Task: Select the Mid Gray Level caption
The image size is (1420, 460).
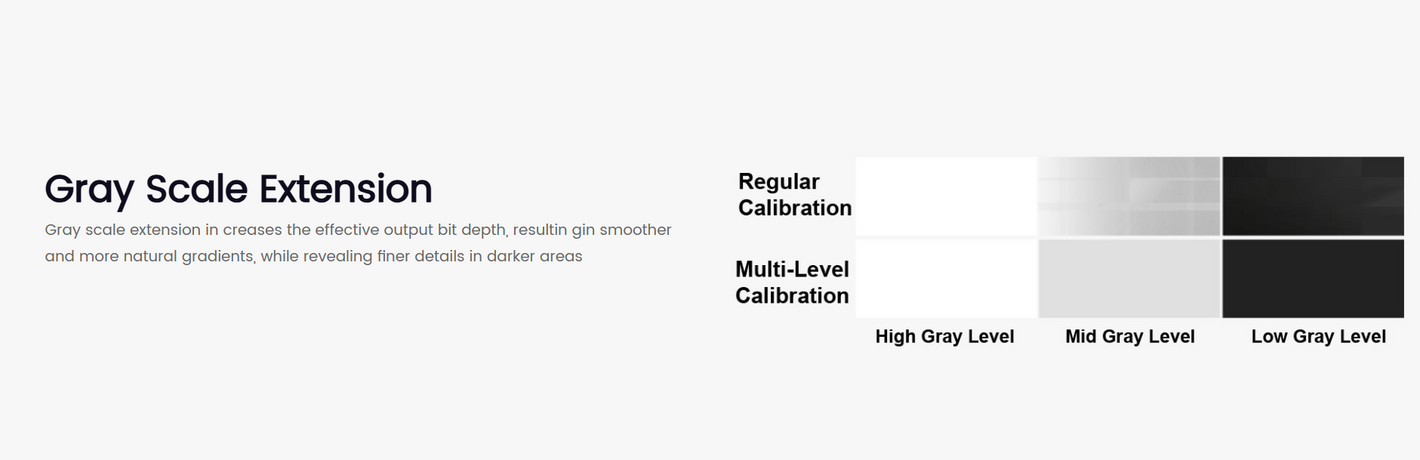Action: point(1130,337)
